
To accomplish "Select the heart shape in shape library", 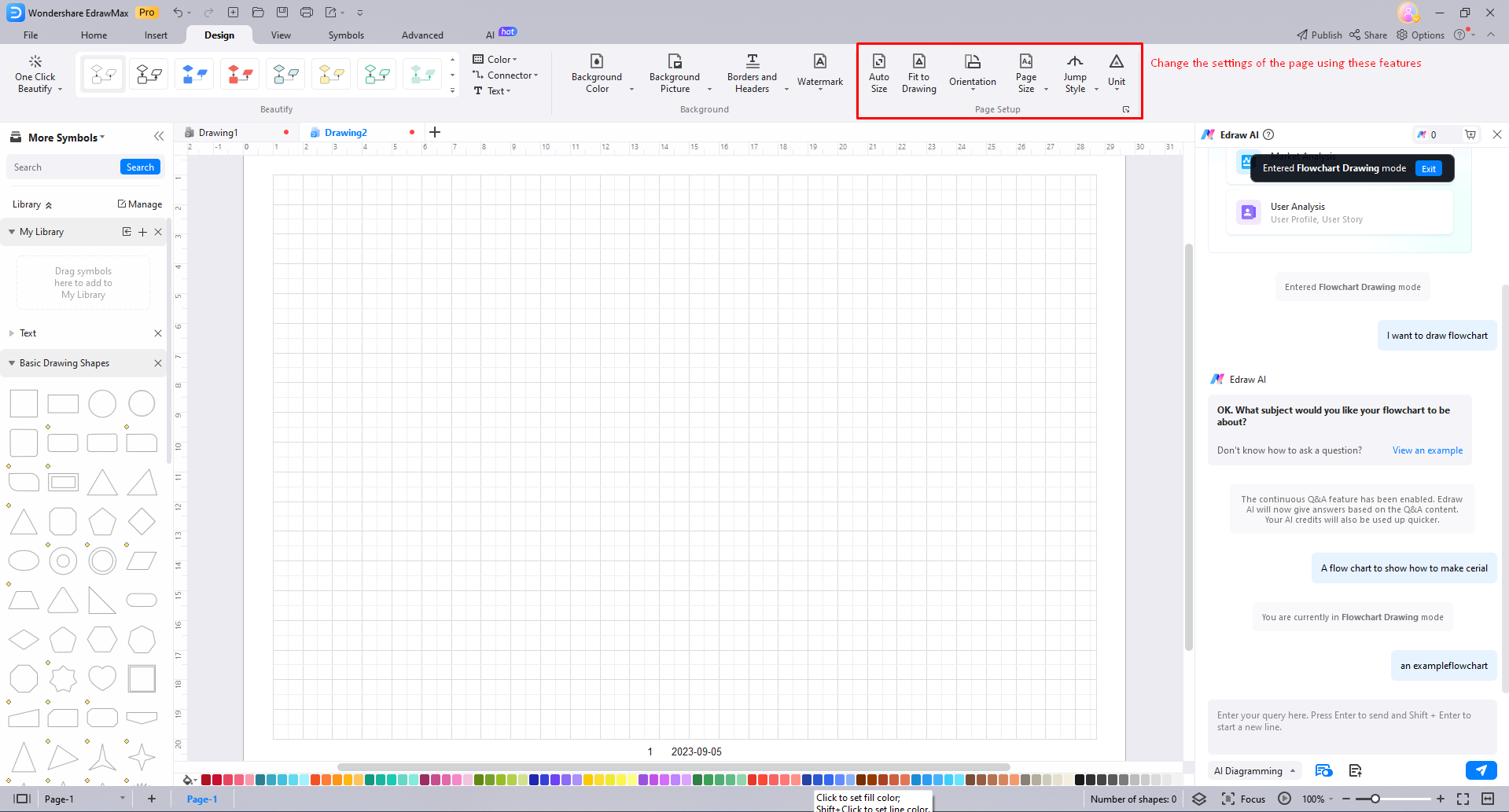I will [102, 678].
